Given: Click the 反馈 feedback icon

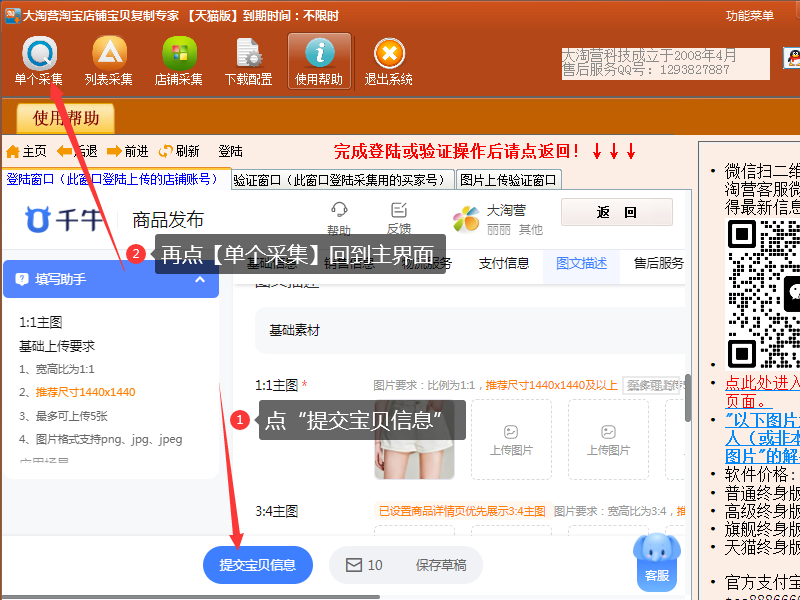Looking at the screenshot, I should coord(399,211).
